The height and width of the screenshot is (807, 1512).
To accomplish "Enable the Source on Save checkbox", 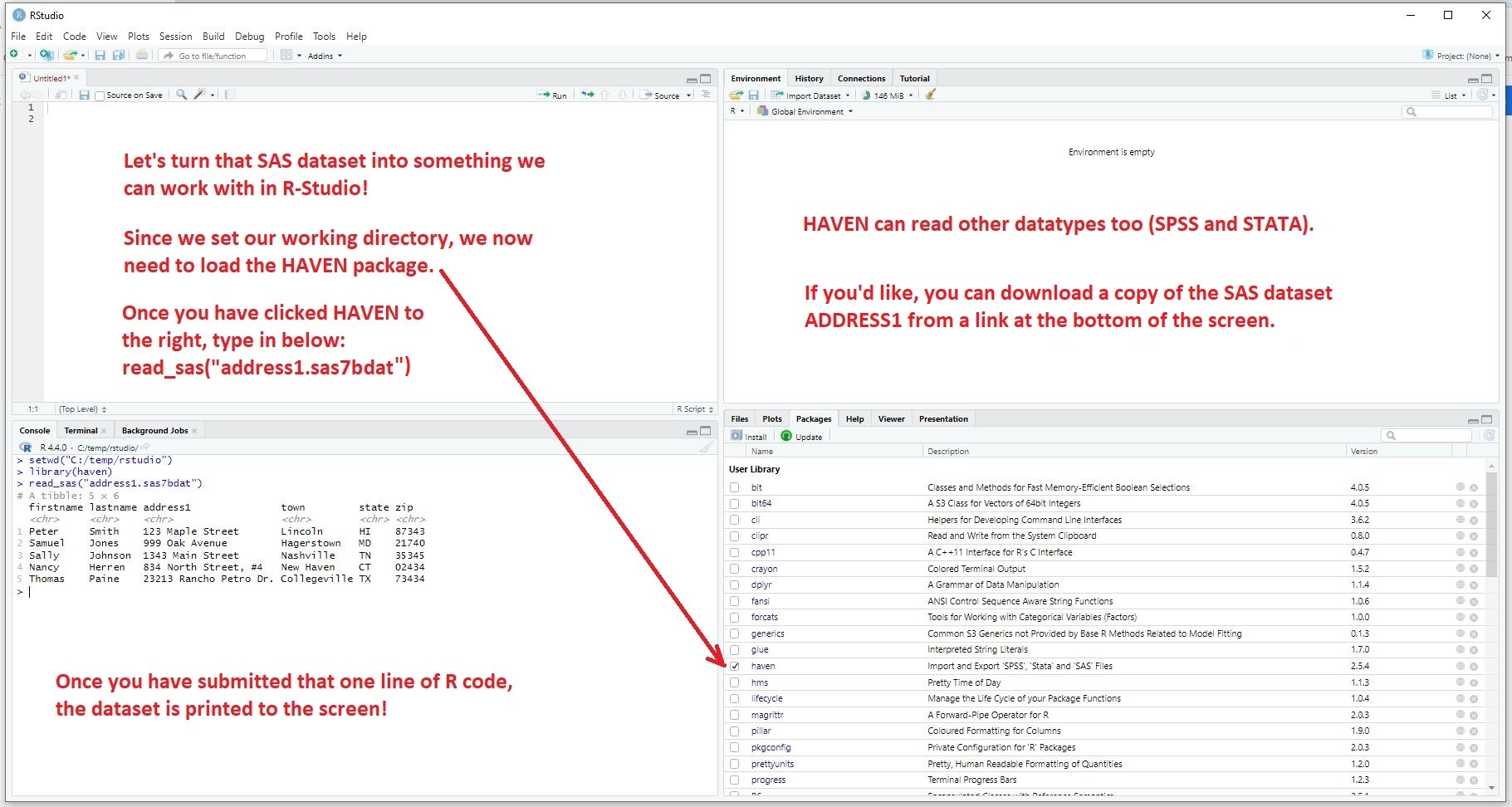I will (x=100, y=95).
